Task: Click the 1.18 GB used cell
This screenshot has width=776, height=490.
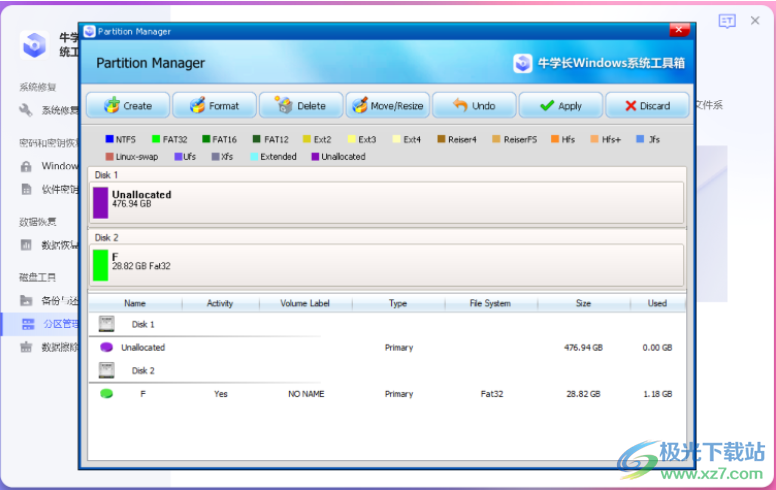Action: 658,394
